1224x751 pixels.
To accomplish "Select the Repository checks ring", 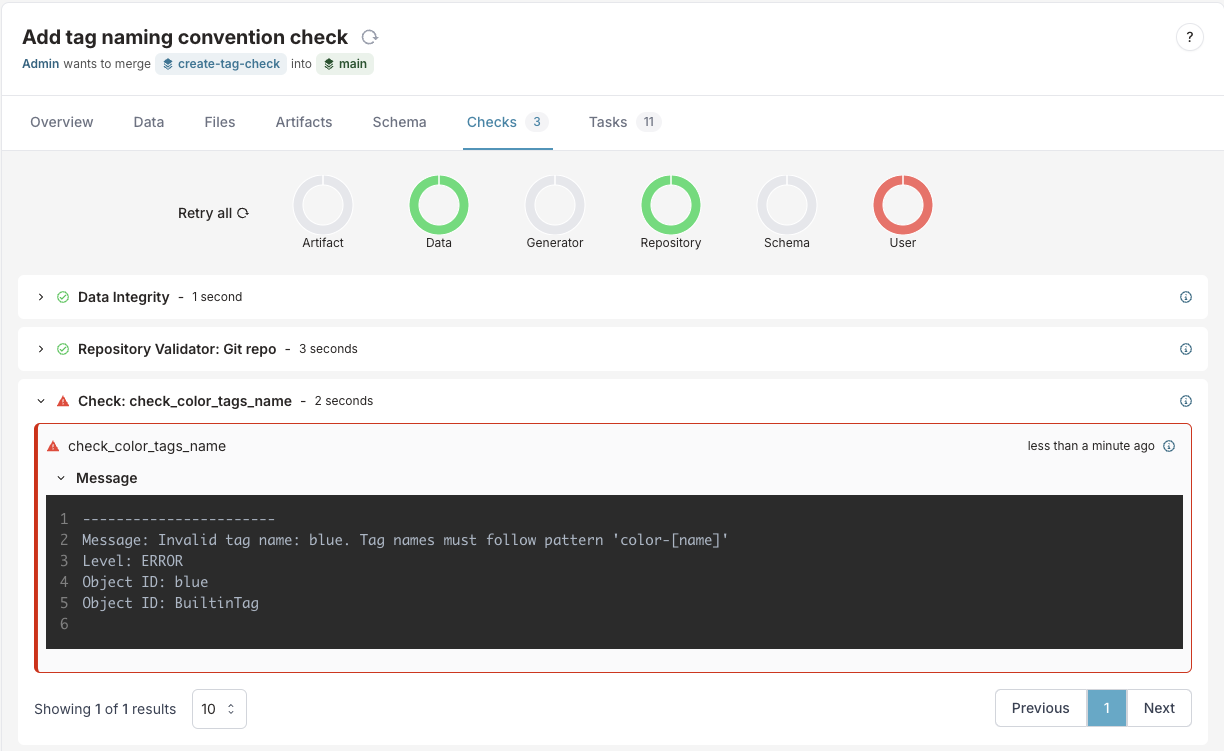I will (x=670, y=205).
